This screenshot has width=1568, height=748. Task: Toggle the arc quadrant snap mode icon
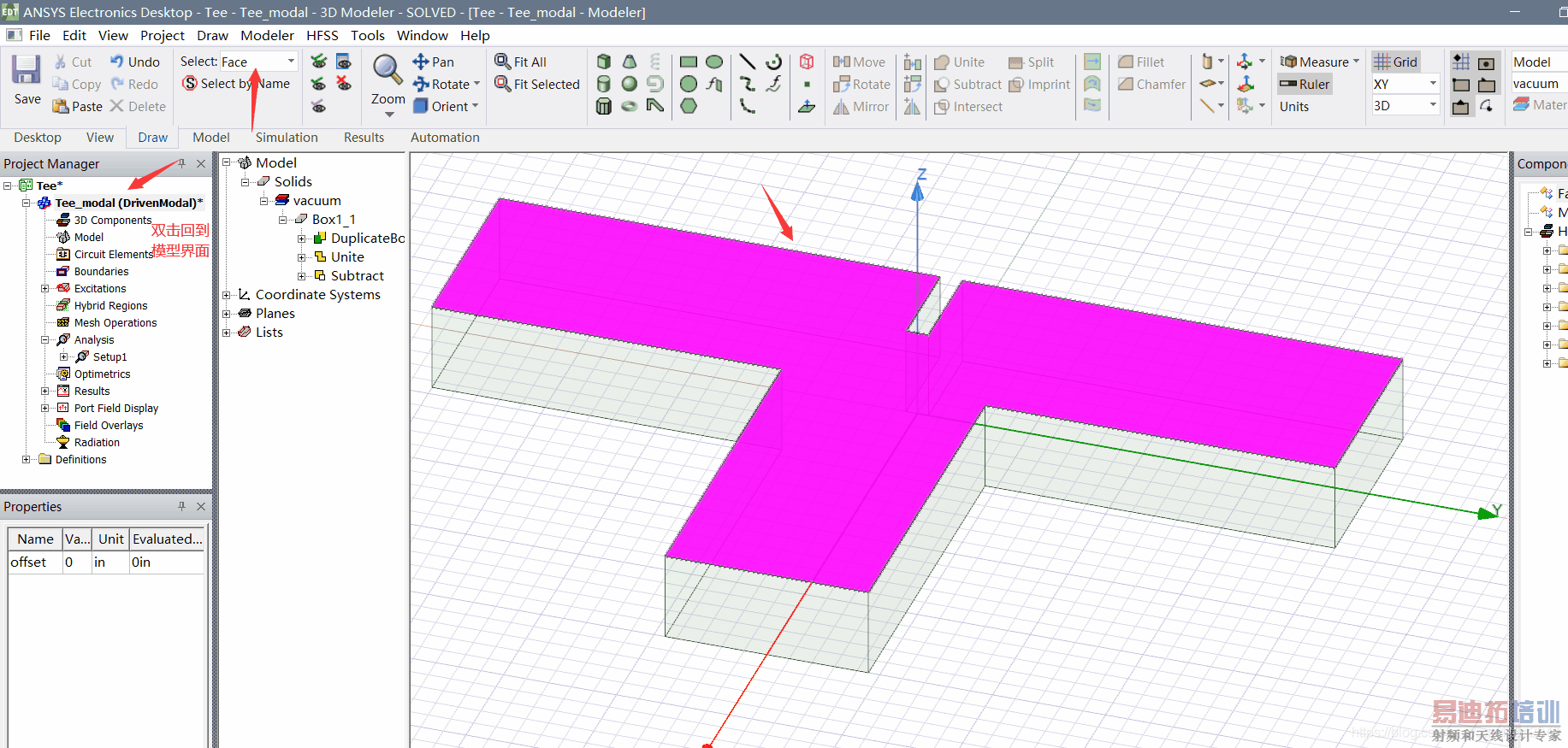[1487, 106]
